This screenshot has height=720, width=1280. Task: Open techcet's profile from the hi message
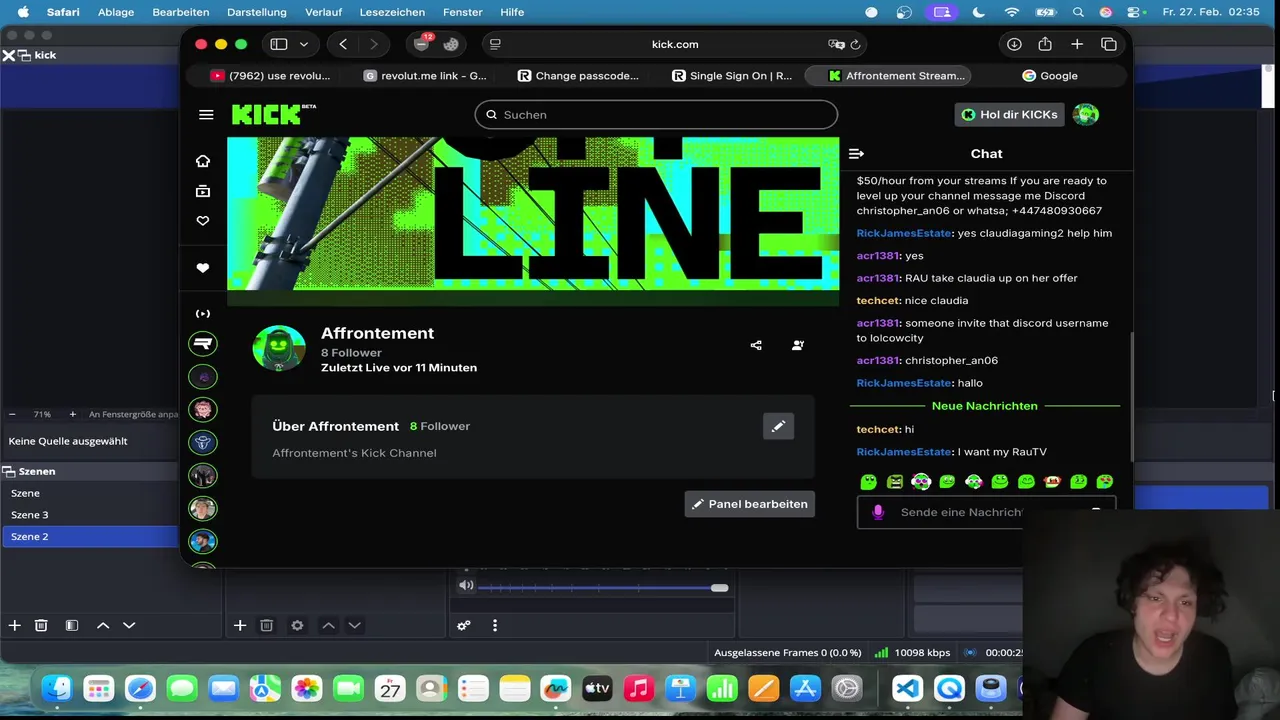pyautogui.click(x=878, y=429)
